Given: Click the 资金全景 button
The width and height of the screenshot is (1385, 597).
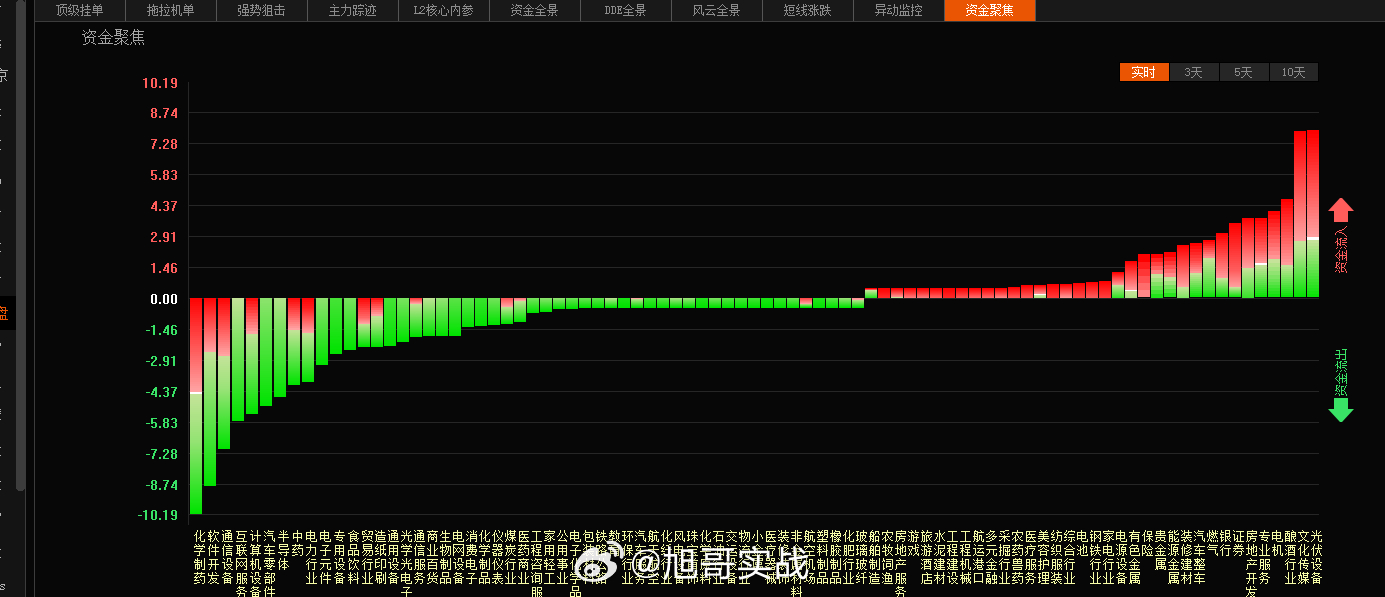Looking at the screenshot, I should [534, 11].
